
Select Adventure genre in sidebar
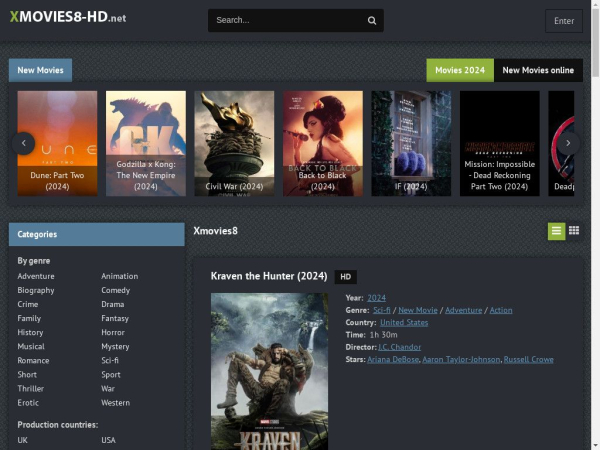point(36,276)
